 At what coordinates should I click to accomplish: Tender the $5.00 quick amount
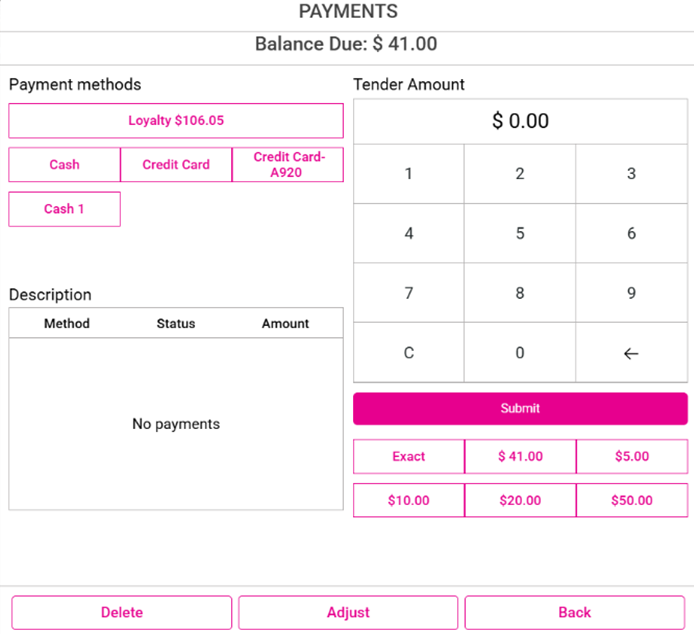pos(631,457)
